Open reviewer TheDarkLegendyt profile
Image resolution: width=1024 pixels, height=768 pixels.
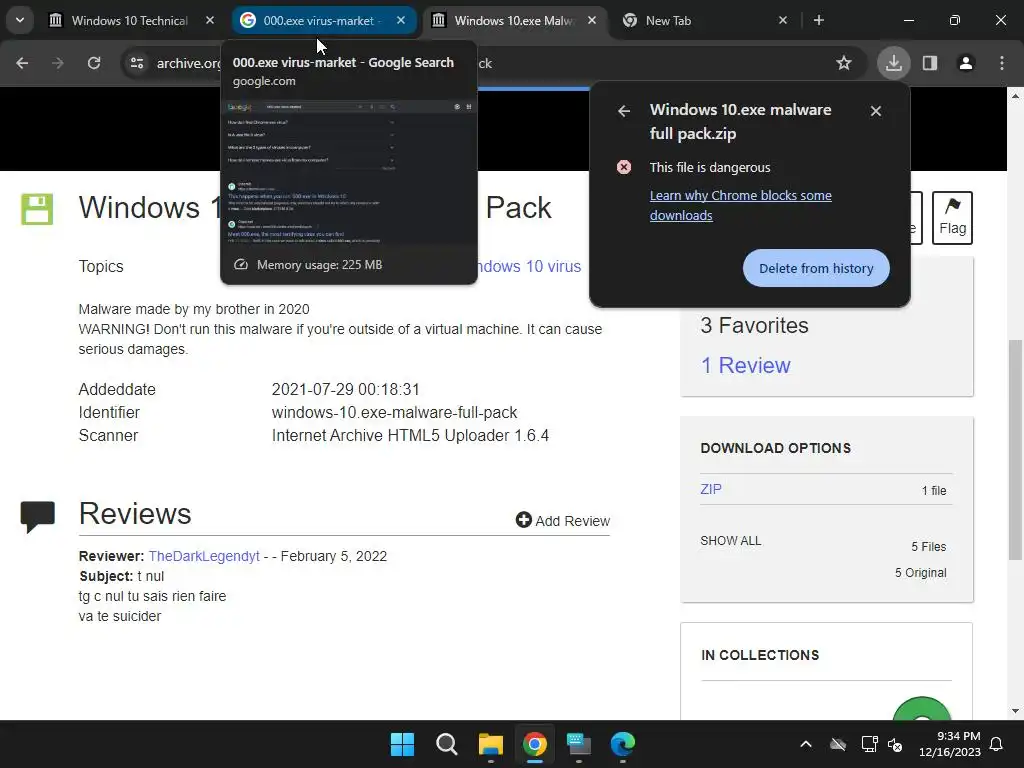click(x=204, y=556)
